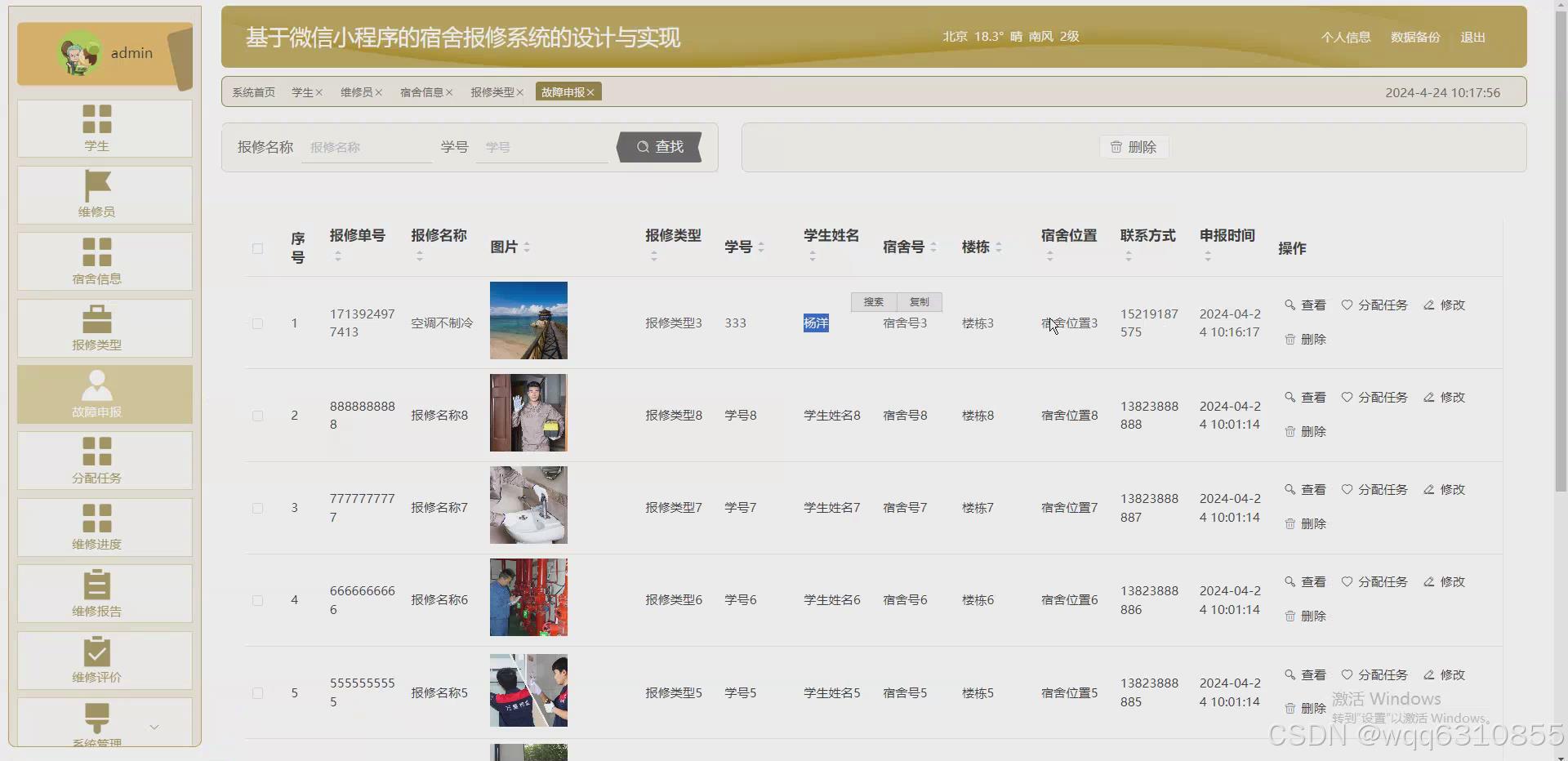Open the 维修进度 sidebar icon
1568x761 pixels.
pos(96,518)
